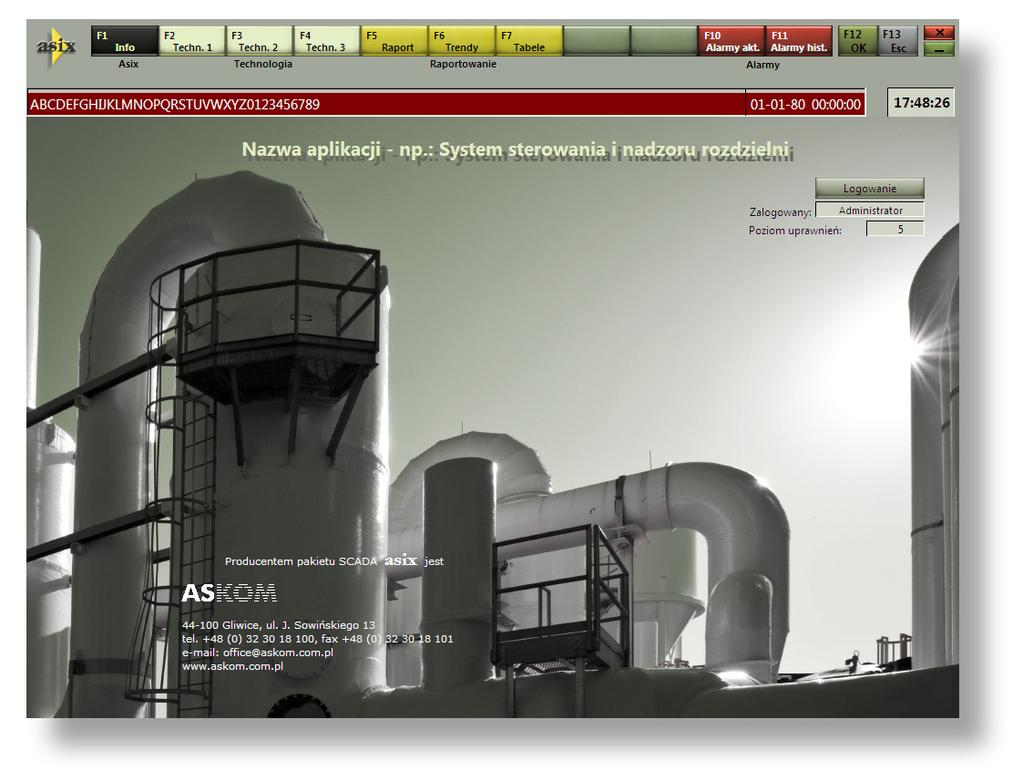Click the Producentem pakietu SCADA text
The image size is (1023, 771).
coord(301,561)
